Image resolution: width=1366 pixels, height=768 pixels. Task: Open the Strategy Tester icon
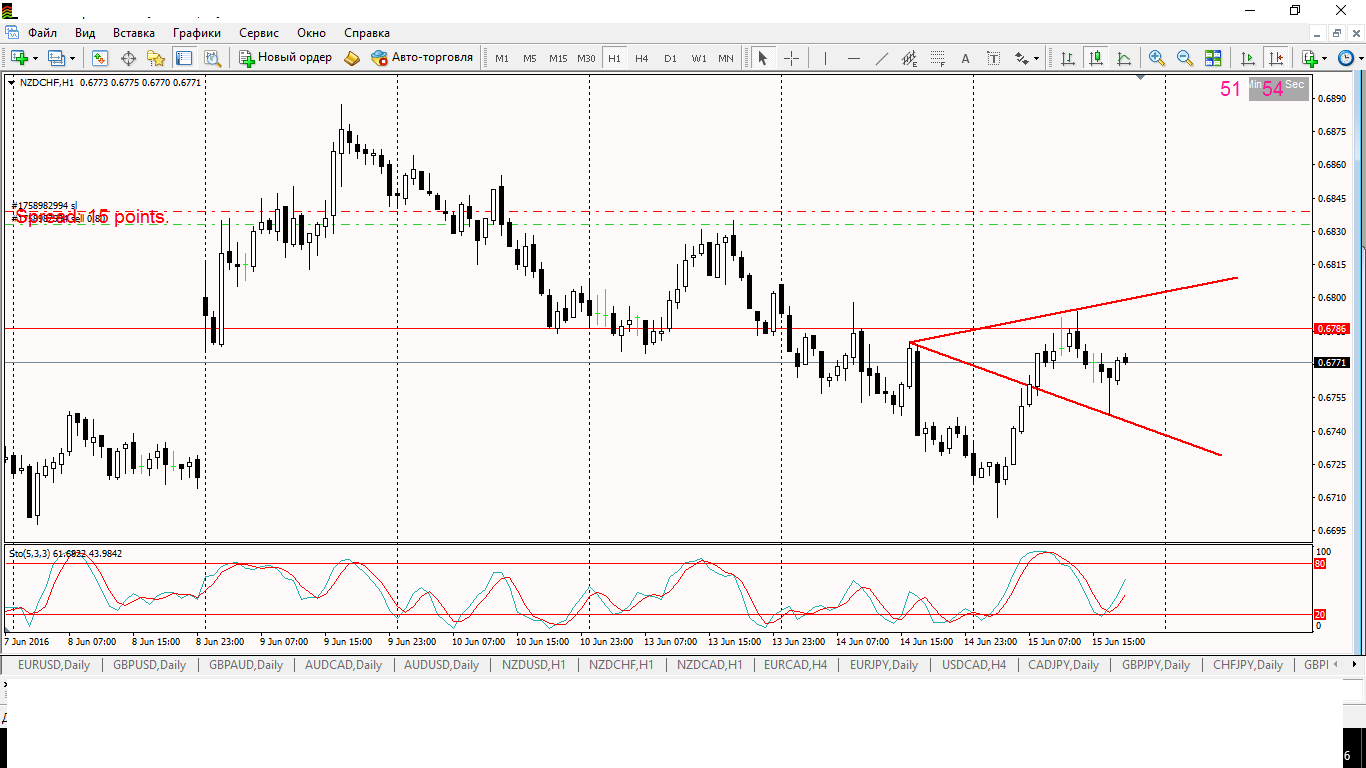pyautogui.click(x=212, y=58)
